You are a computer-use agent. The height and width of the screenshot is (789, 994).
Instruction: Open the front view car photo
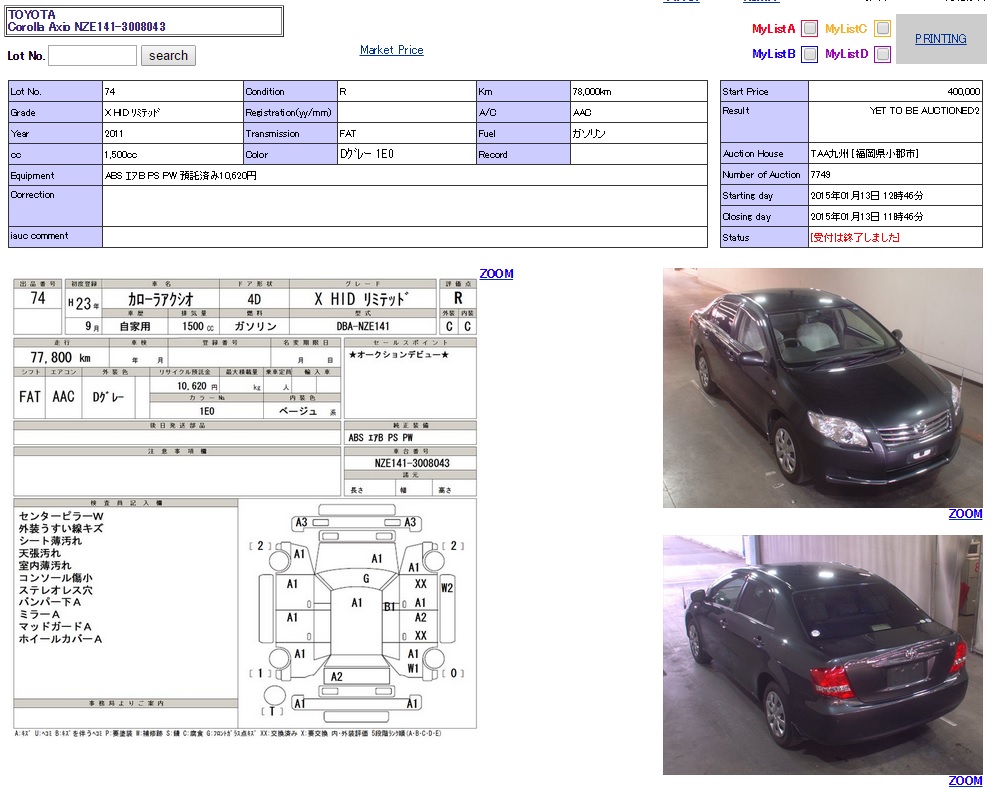(x=822, y=387)
